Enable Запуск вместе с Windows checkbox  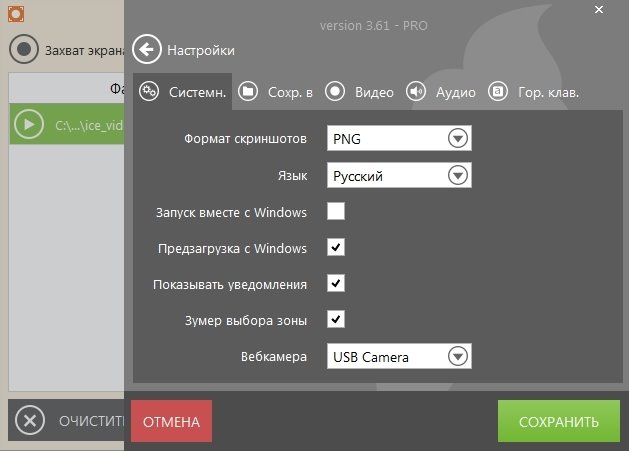click(x=336, y=211)
